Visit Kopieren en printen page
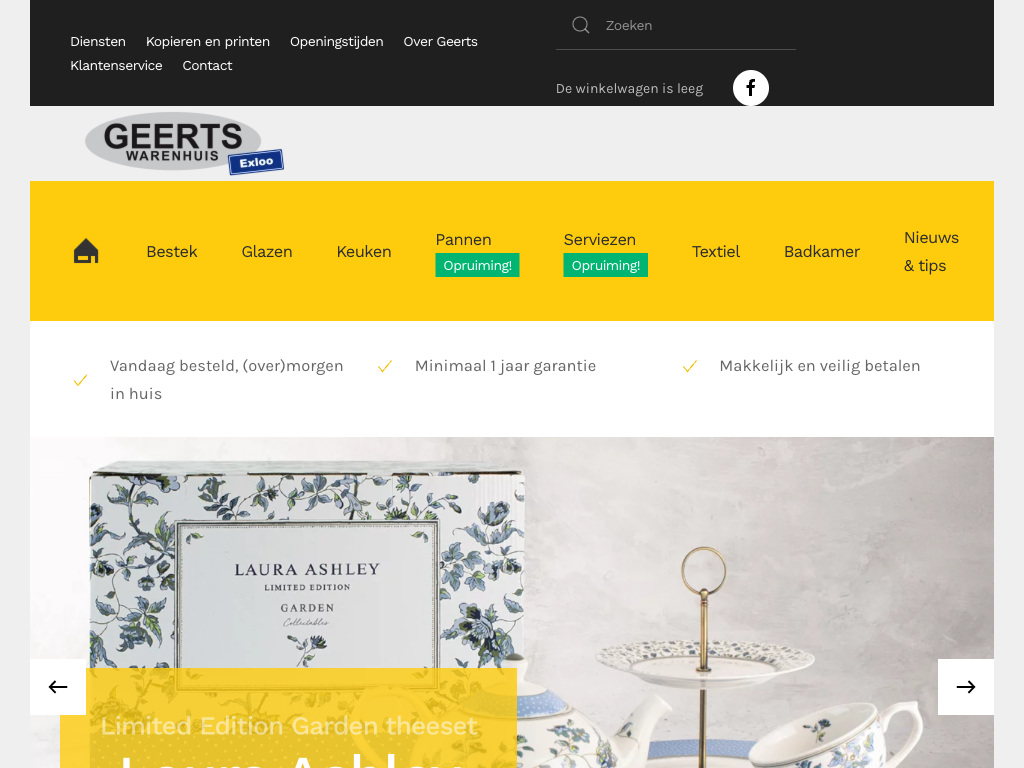Viewport: 1024px width, 768px height. click(x=208, y=41)
